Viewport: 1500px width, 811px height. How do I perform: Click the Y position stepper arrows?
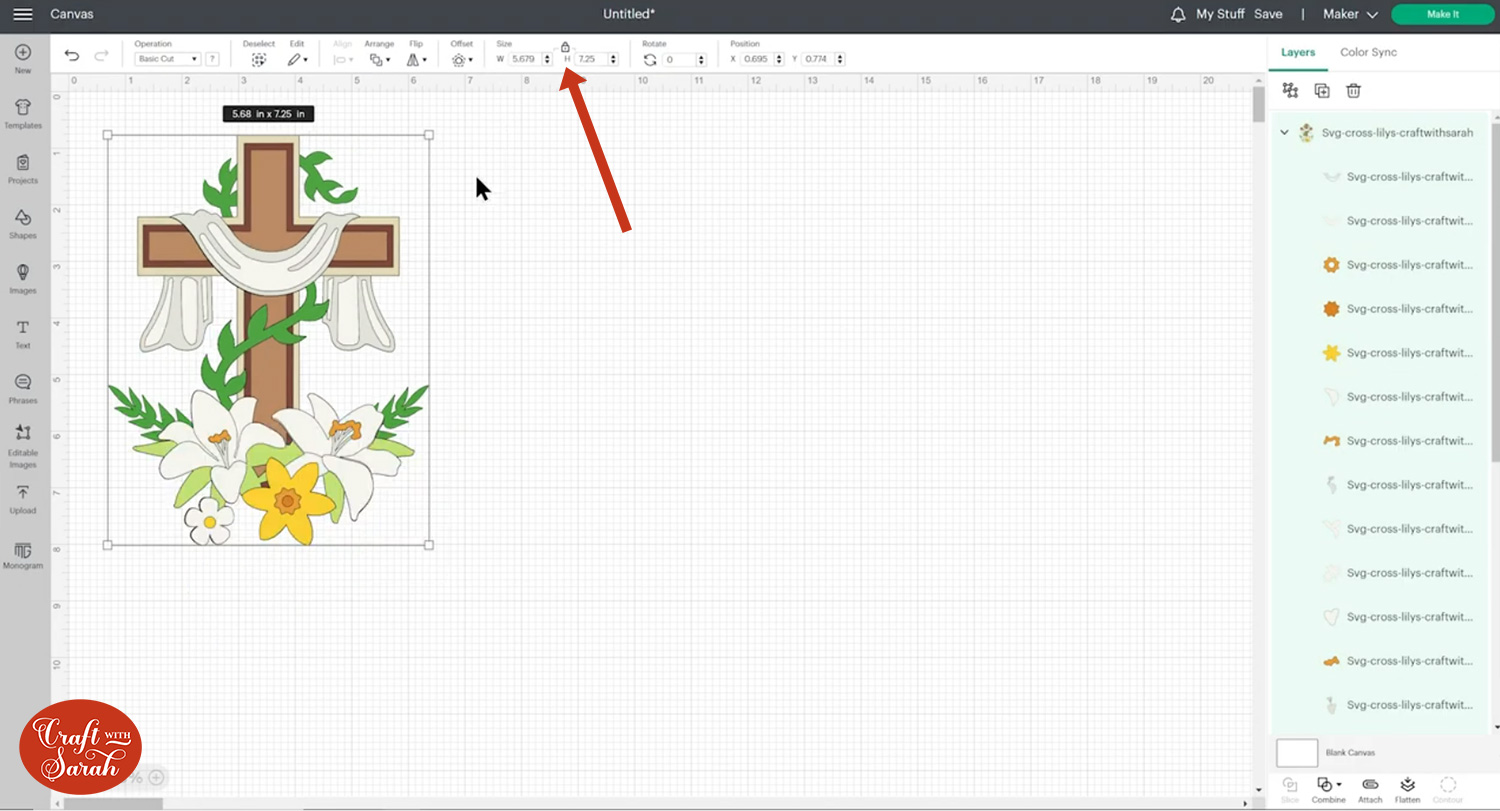pyautogui.click(x=840, y=59)
